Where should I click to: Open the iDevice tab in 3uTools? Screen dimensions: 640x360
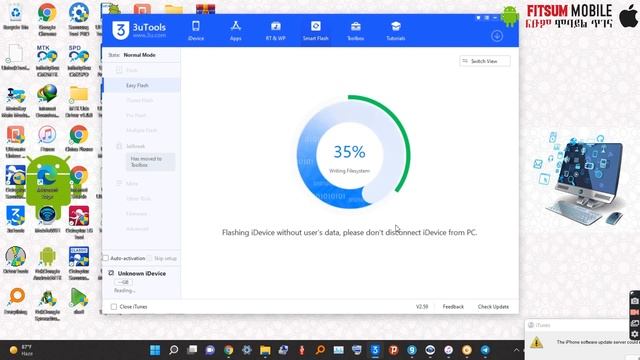pyautogui.click(x=196, y=31)
